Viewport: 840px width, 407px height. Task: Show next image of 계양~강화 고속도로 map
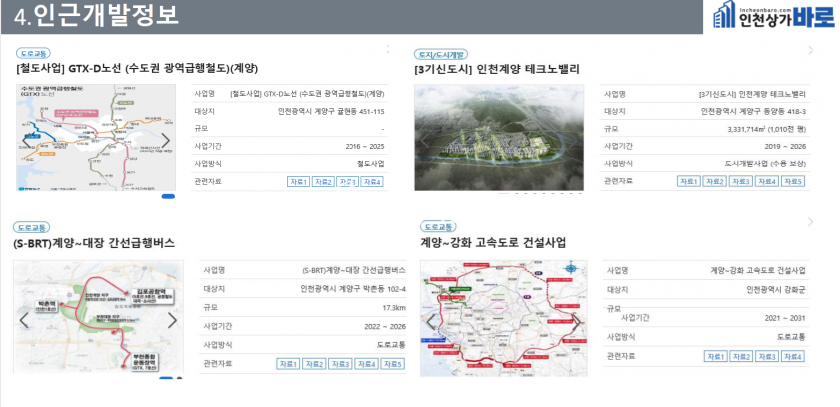click(577, 320)
